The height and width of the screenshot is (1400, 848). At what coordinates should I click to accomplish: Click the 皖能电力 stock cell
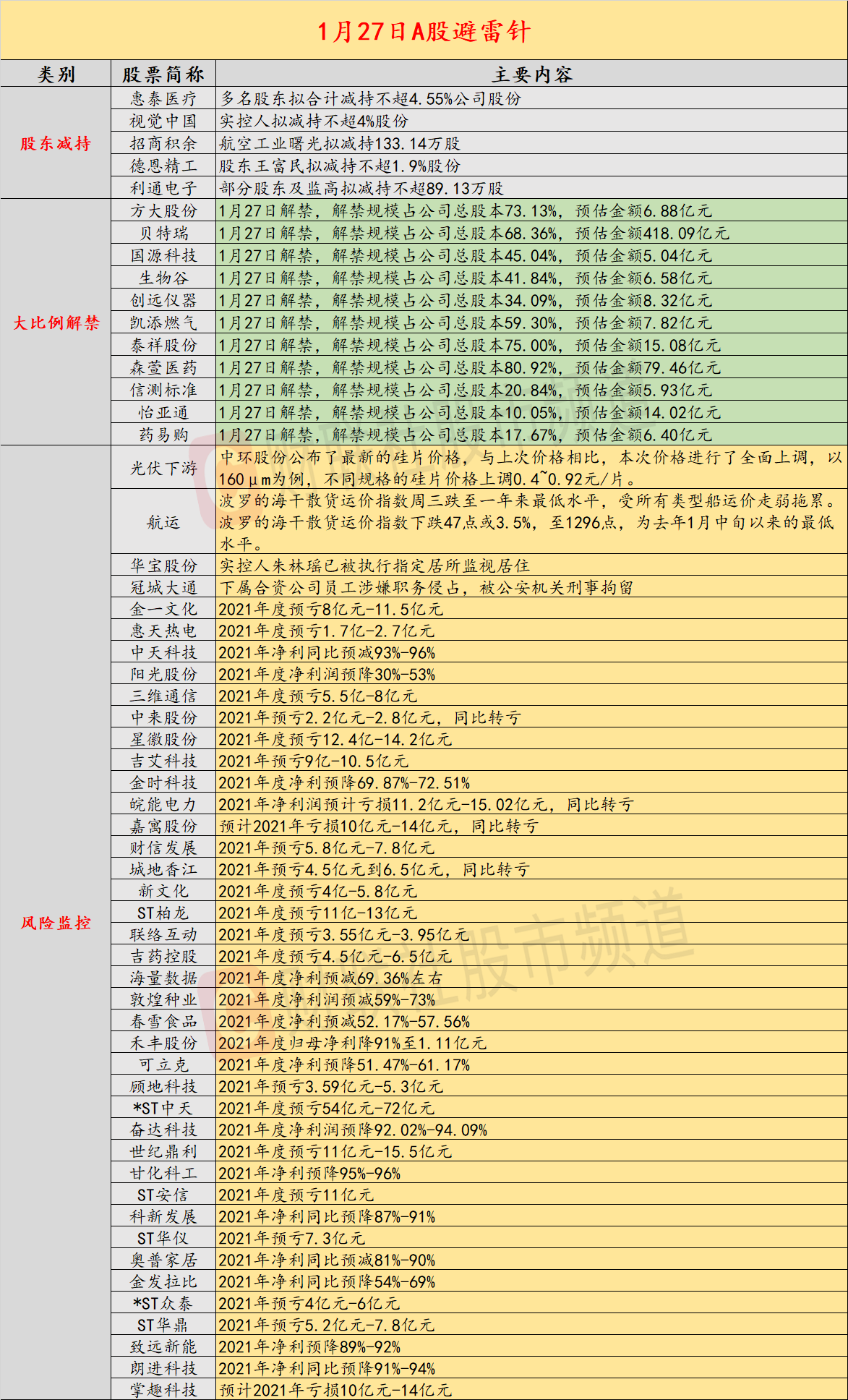click(x=163, y=804)
